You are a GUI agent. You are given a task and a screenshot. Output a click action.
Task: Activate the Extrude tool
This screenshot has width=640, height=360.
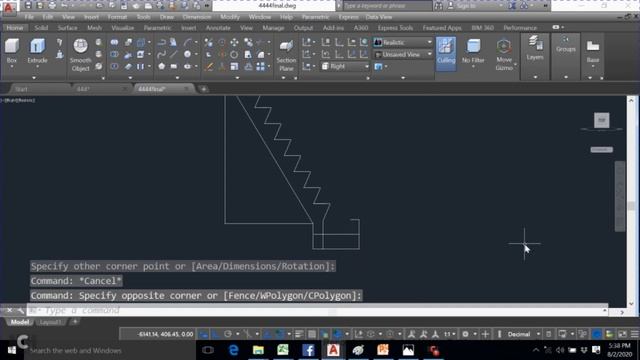coord(37,50)
